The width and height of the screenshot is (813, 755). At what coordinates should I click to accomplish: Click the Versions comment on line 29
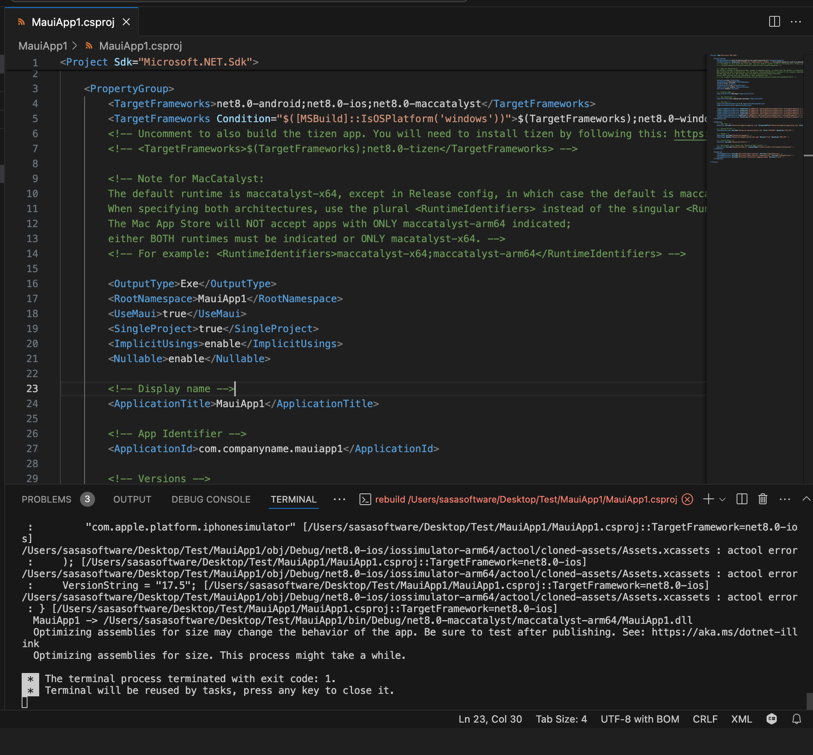point(159,478)
